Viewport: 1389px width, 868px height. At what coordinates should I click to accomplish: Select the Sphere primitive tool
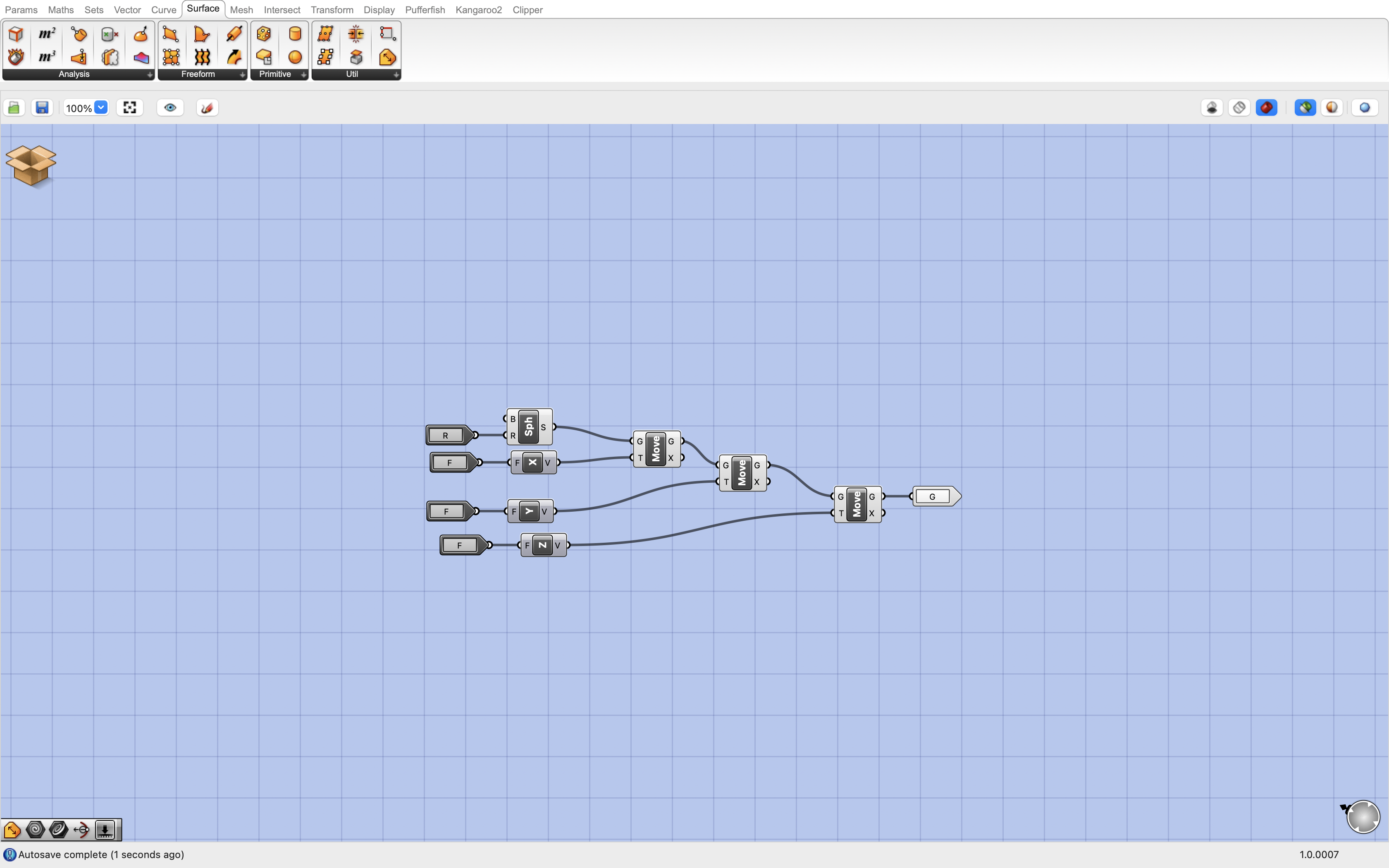click(294, 57)
